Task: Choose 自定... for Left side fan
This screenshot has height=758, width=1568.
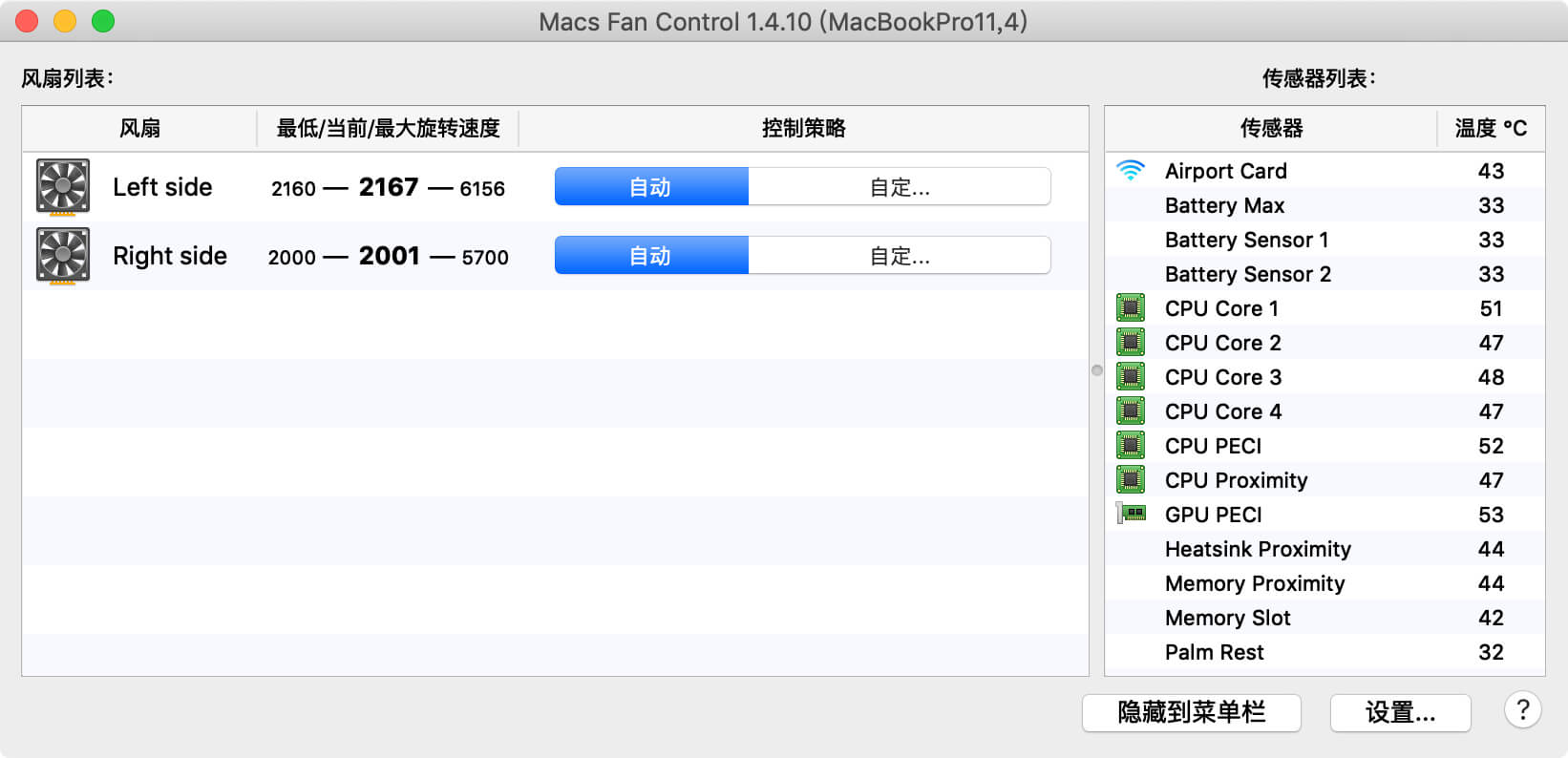Action: click(900, 187)
